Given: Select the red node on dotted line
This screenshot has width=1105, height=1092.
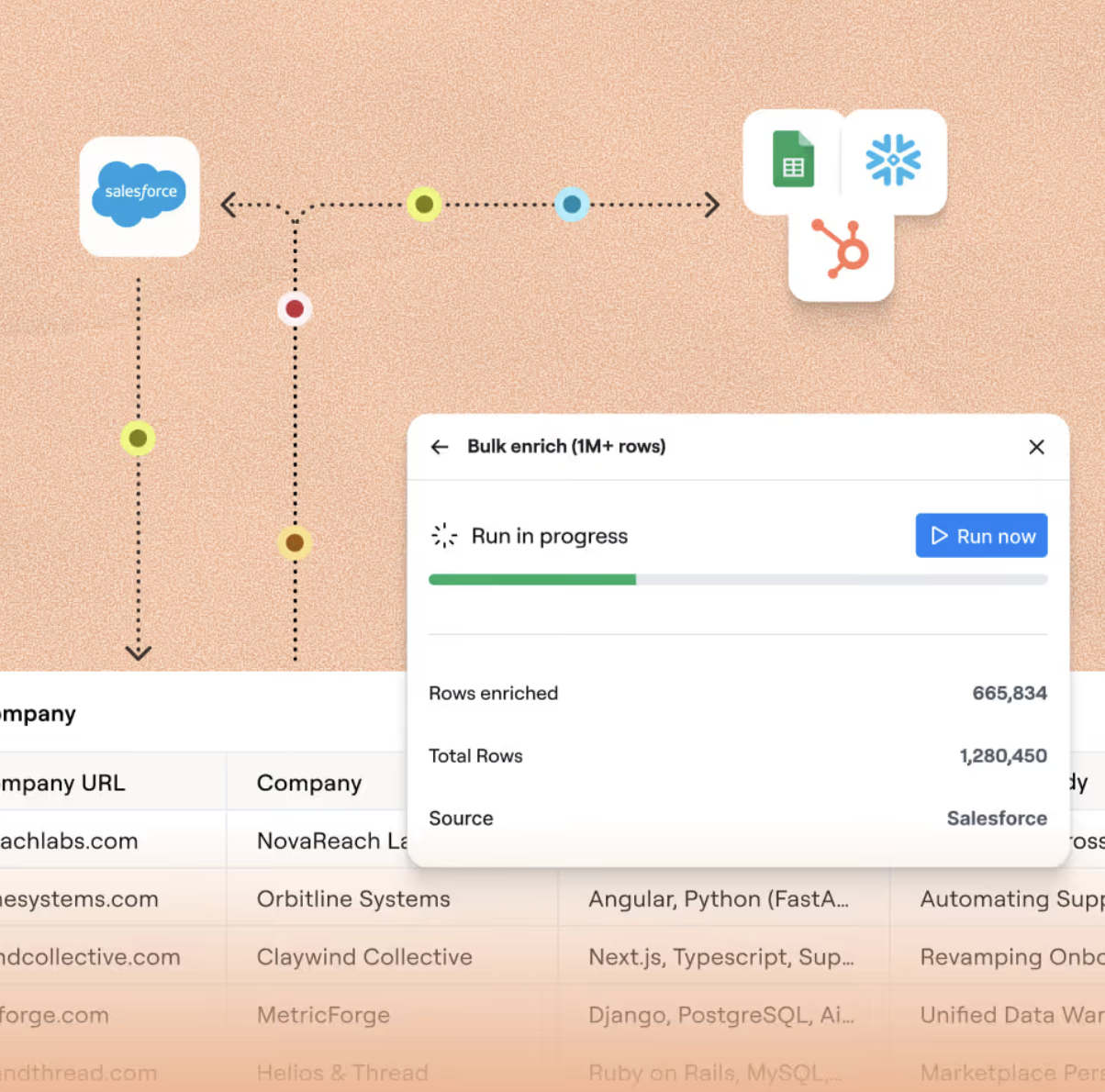Looking at the screenshot, I should point(295,309).
